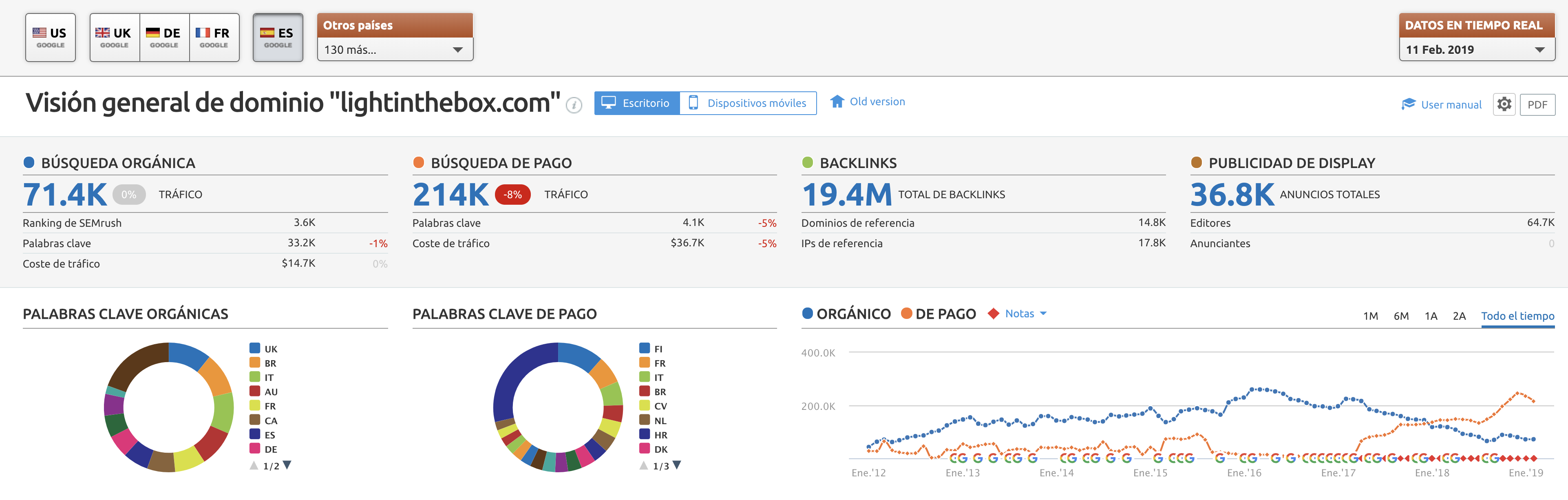Click the Editores value 64.7K
Image resolution: width=1568 pixels, height=500 pixels.
[x=1541, y=223]
